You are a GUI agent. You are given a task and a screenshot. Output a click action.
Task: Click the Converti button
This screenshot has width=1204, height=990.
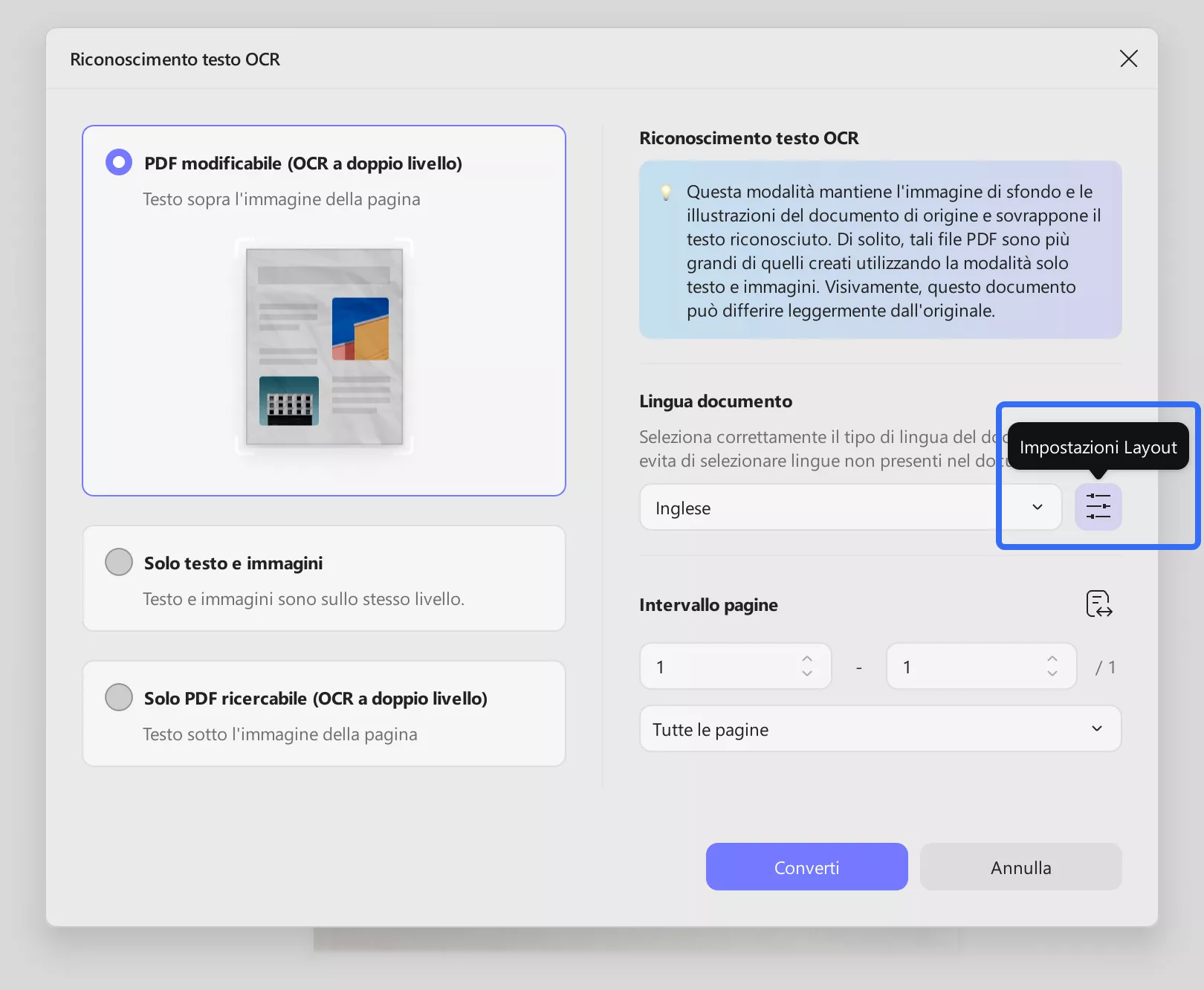point(806,867)
